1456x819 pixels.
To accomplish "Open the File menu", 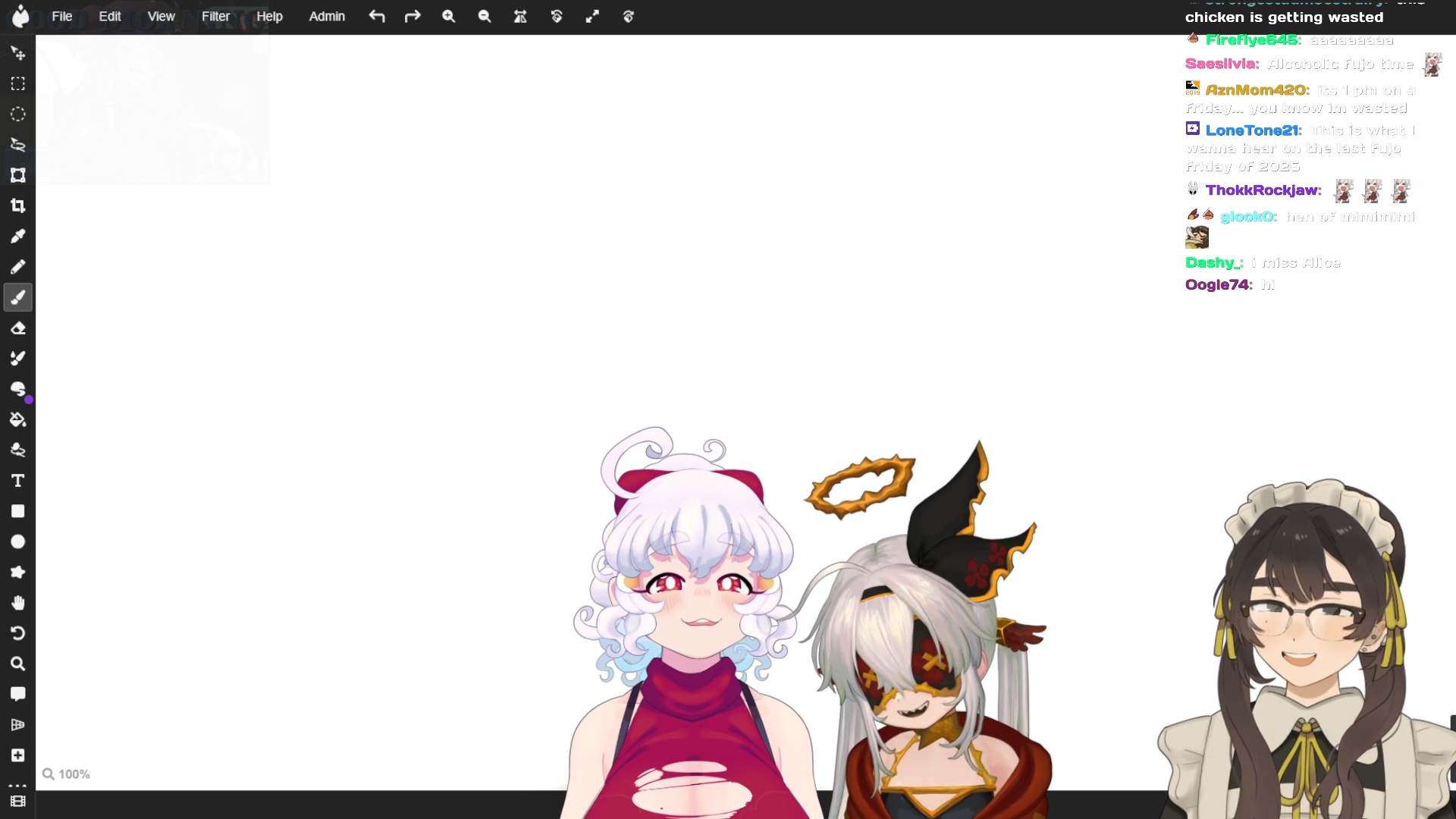I will pyautogui.click(x=62, y=17).
